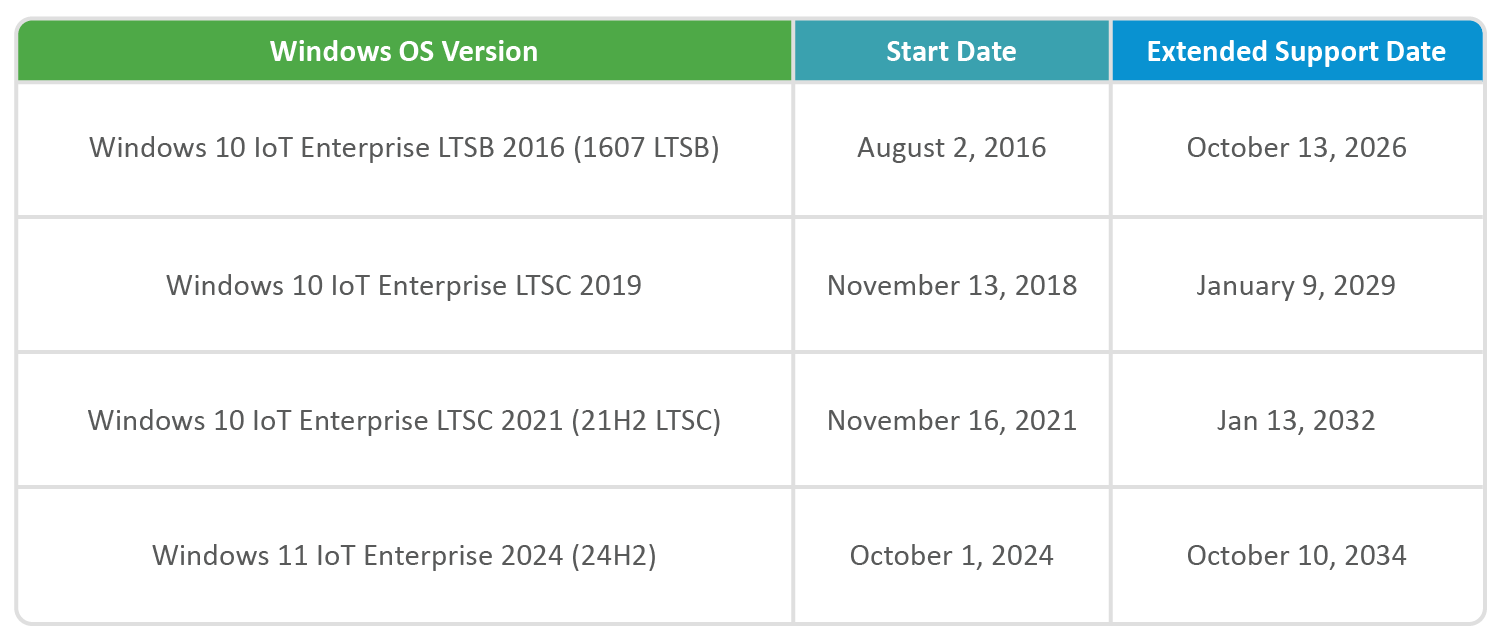Viewport: 1500px width, 642px height.
Task: Click the Extended Support Date header
Action: pyautogui.click(x=1296, y=51)
